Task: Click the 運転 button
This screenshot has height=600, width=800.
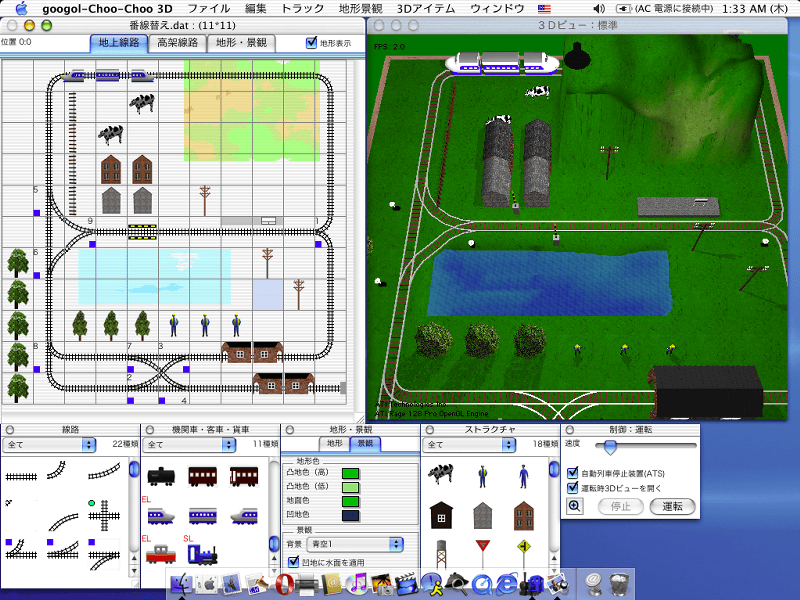Action: pyautogui.click(x=672, y=506)
